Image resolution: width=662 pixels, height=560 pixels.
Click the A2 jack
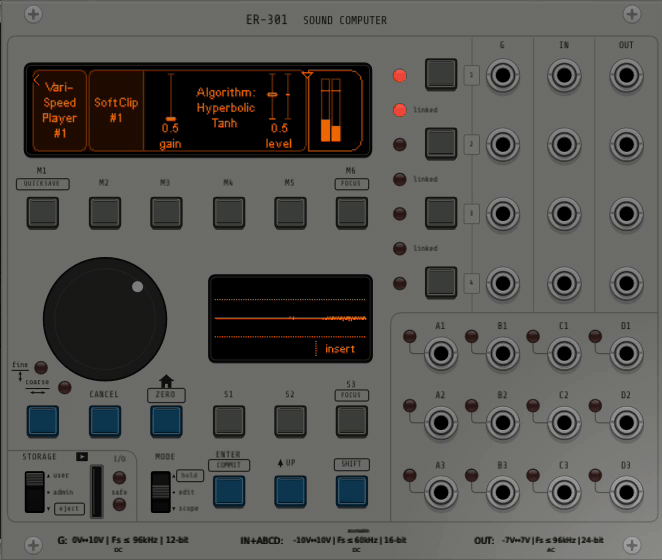(441, 422)
